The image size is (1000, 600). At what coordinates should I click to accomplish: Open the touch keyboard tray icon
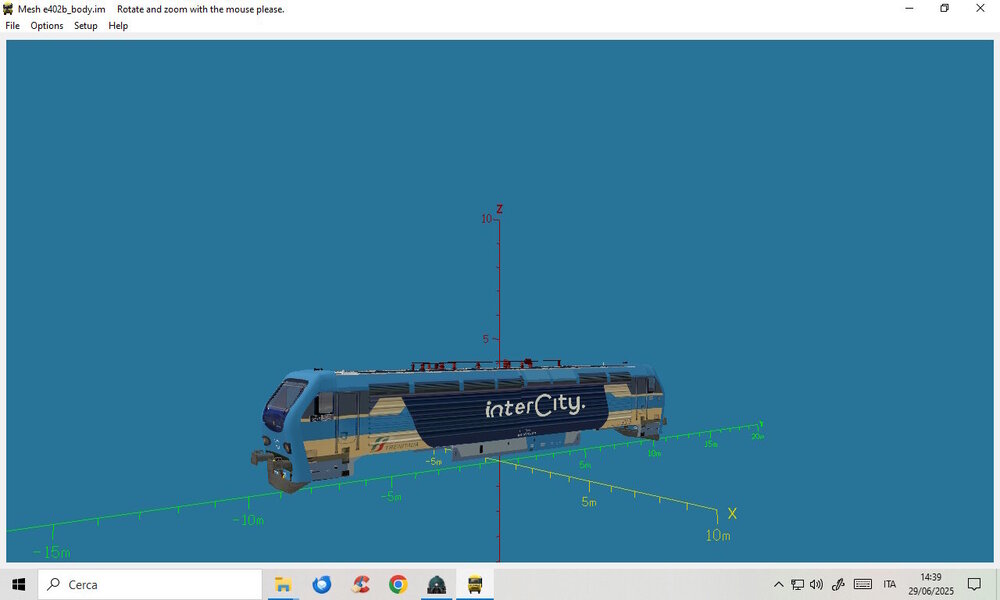[x=863, y=584]
